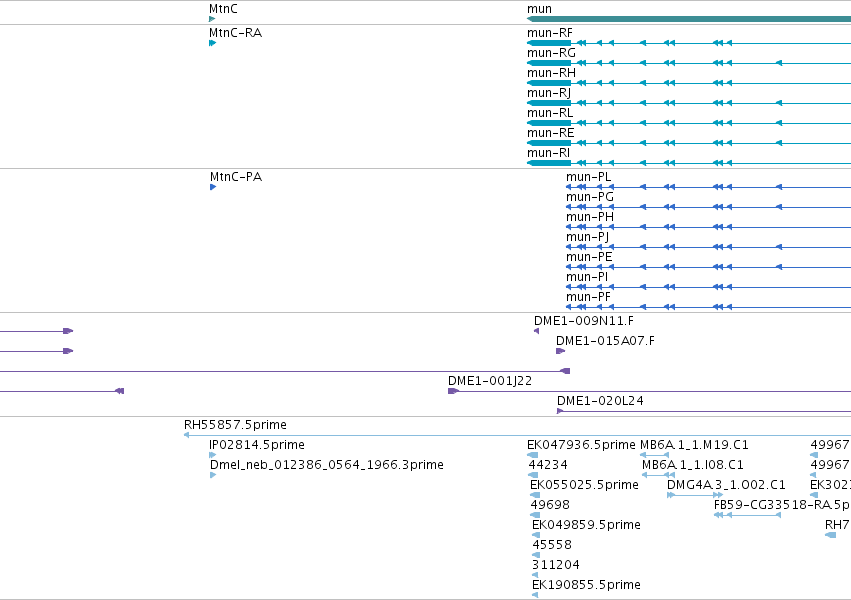The width and height of the screenshot is (851, 600).
Task: Click the mun-RI transcript label
Action: 549,153
